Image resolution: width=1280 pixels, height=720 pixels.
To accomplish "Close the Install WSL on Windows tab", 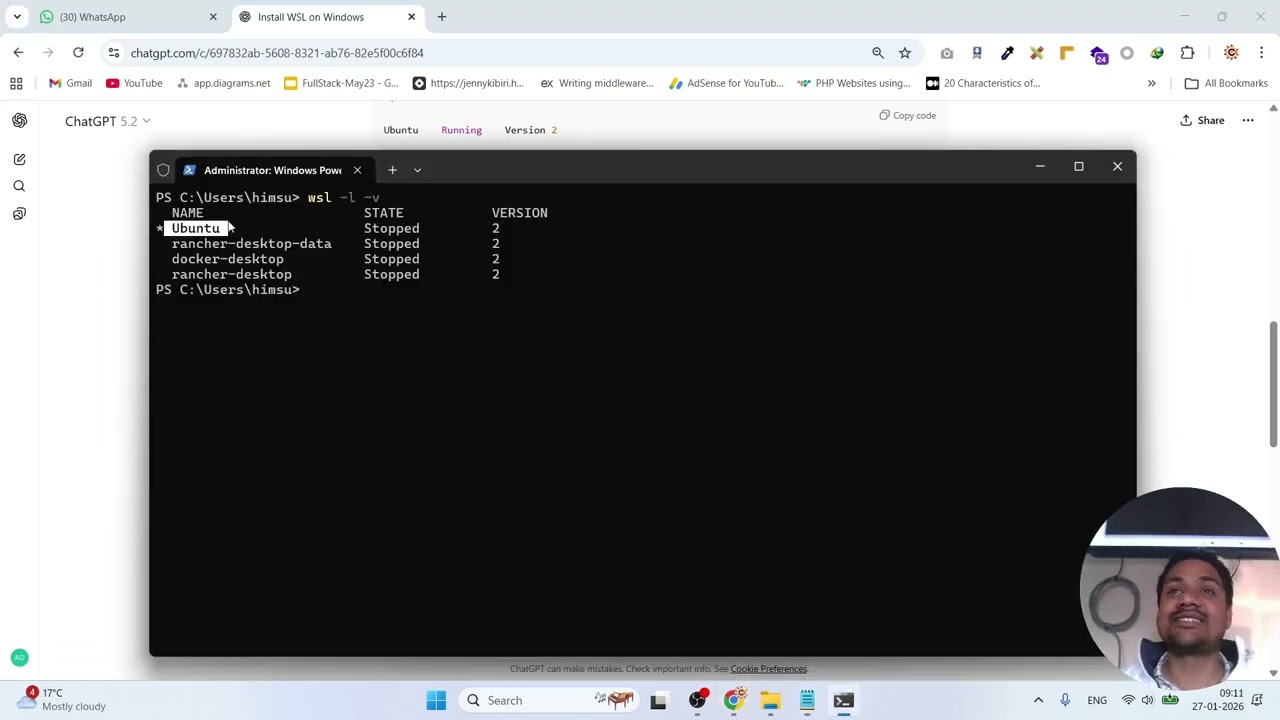I will click(411, 17).
